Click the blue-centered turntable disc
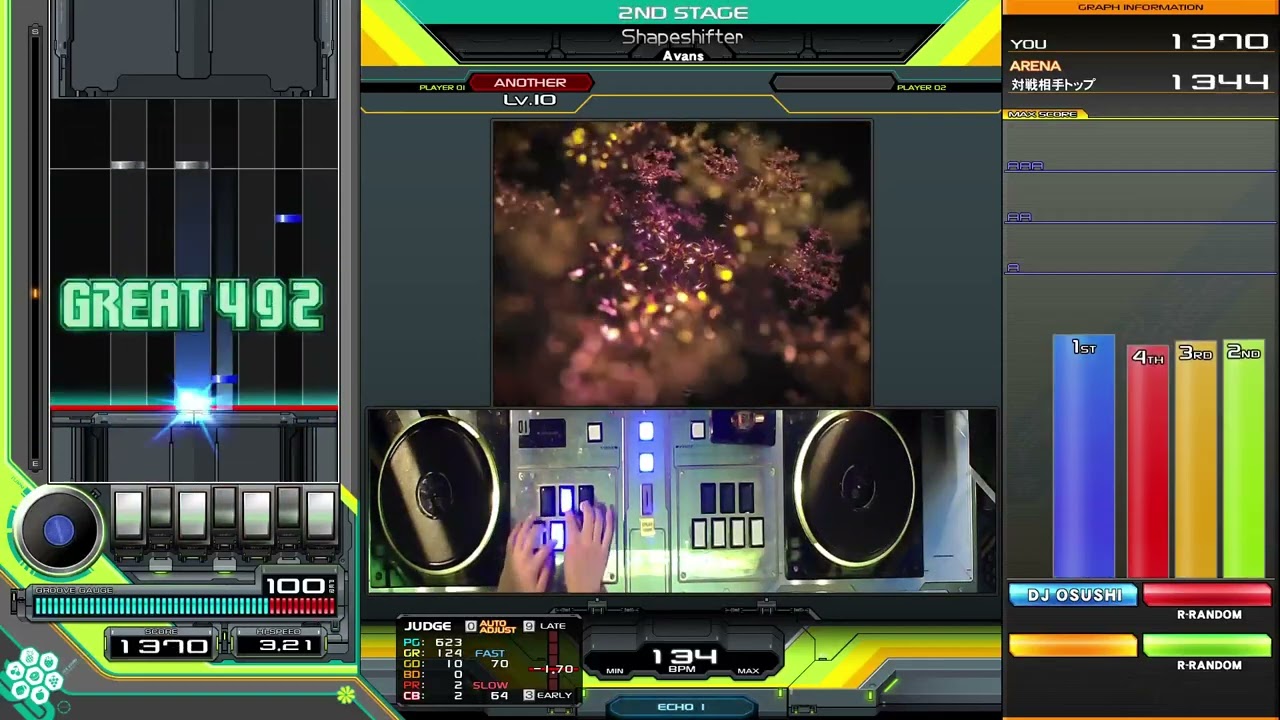 tap(57, 531)
